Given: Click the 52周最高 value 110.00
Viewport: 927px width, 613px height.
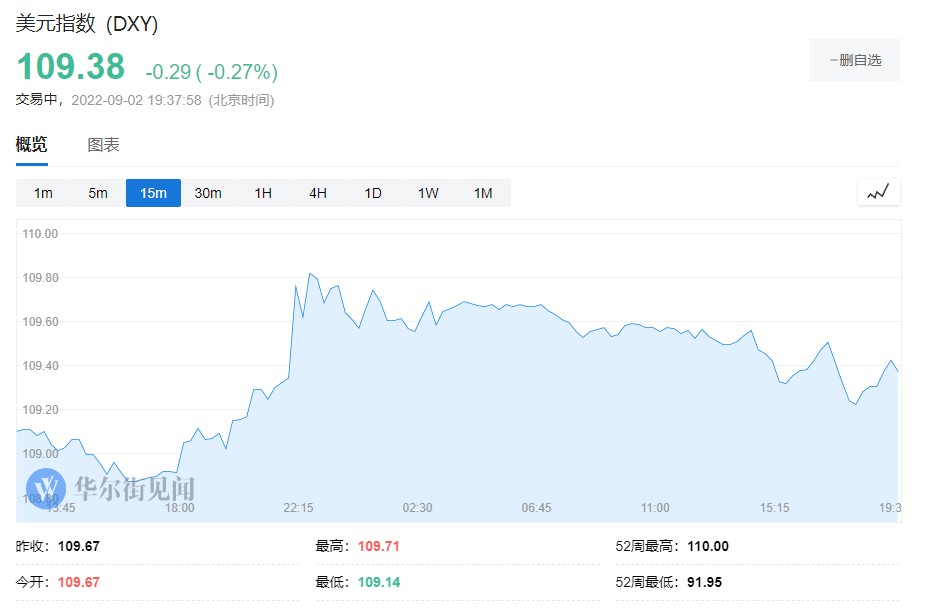Looking at the screenshot, I should click(x=708, y=546).
